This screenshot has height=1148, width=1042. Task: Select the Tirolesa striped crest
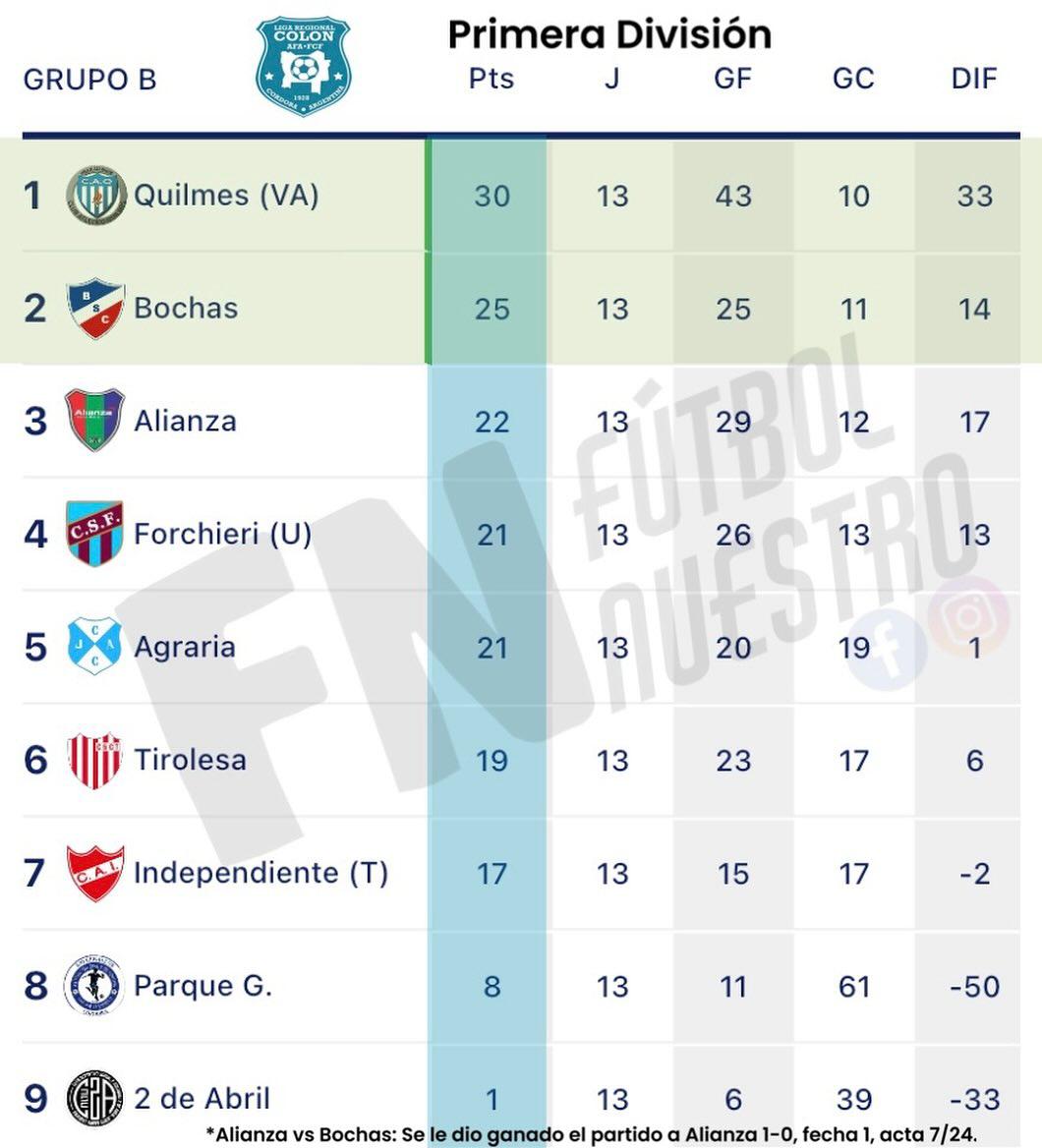tap(95, 760)
